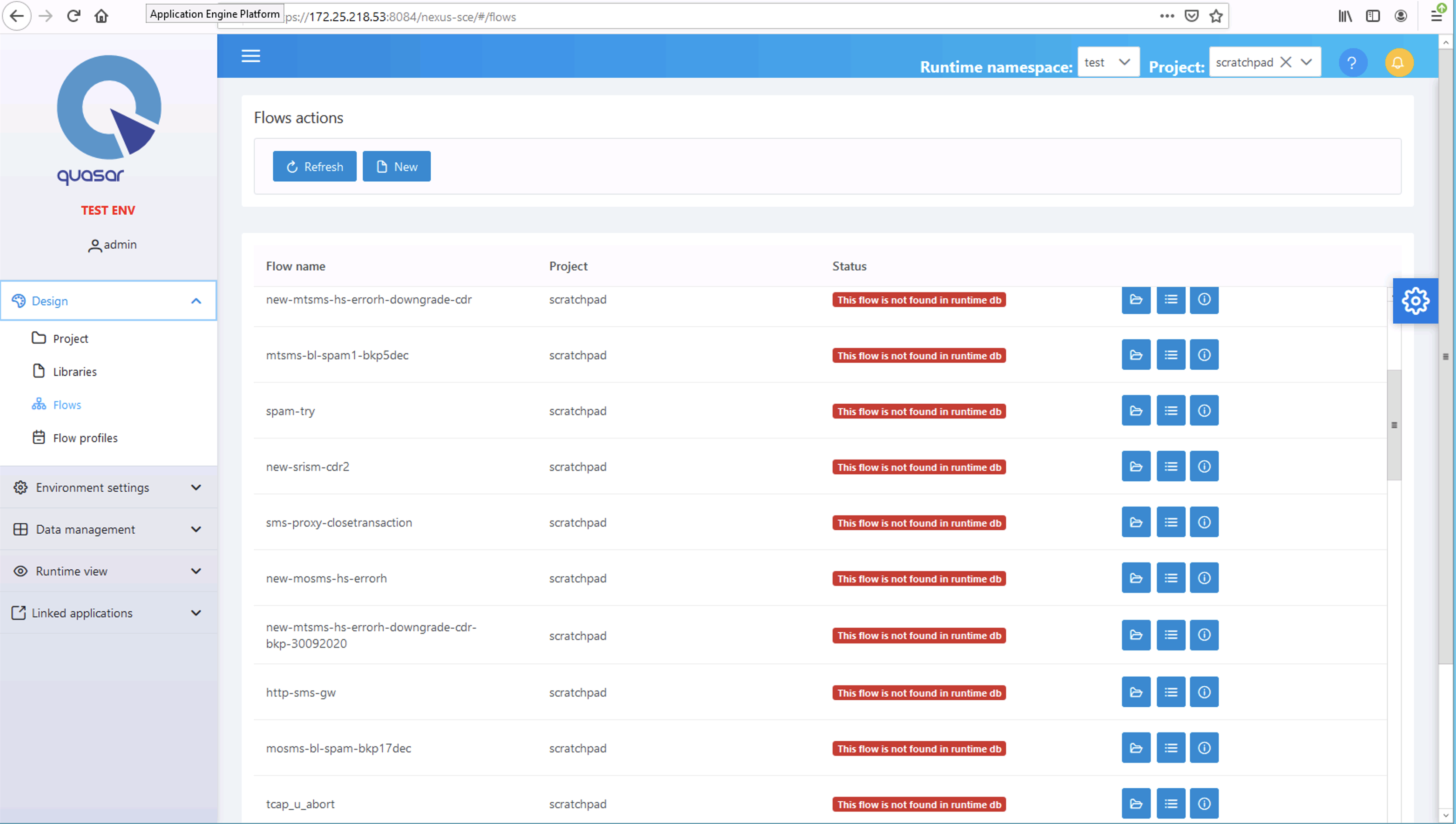Open folder icon for new-mosms-hs-errorh flow
Image resolution: width=1456 pixels, height=824 pixels.
(1136, 578)
